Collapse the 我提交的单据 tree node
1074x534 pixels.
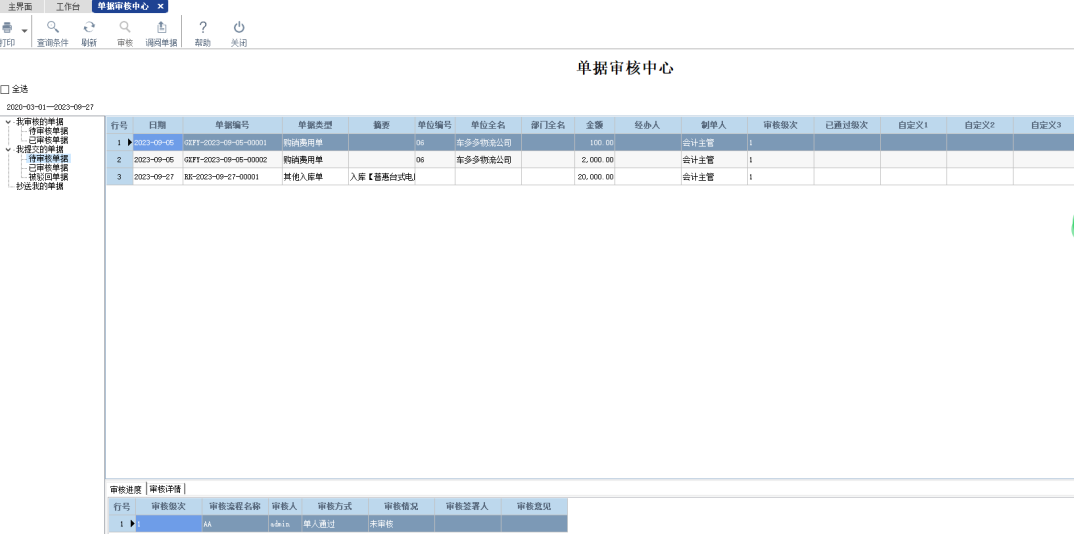pos(9,149)
